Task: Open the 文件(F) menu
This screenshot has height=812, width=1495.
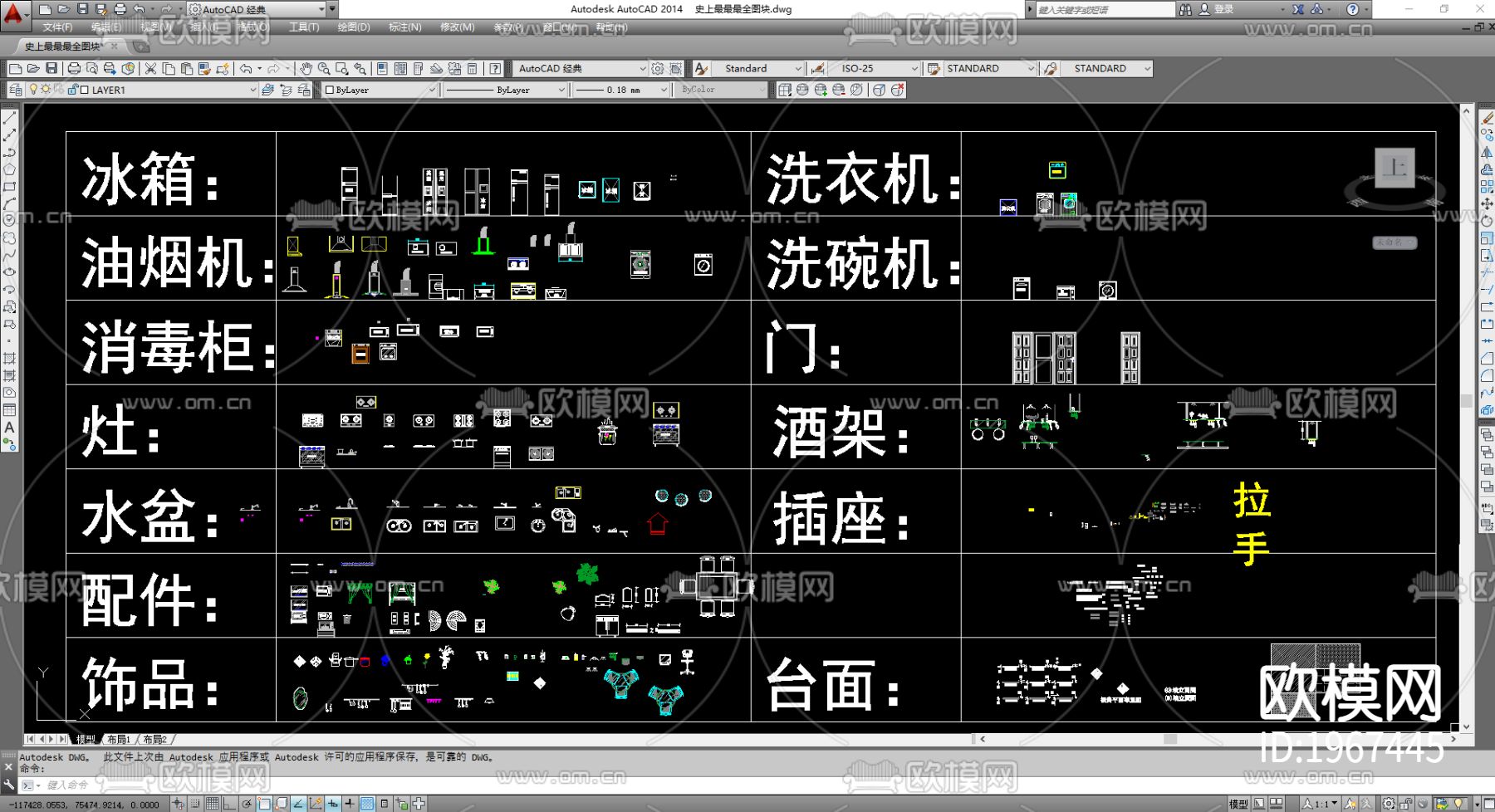Action: (57, 27)
